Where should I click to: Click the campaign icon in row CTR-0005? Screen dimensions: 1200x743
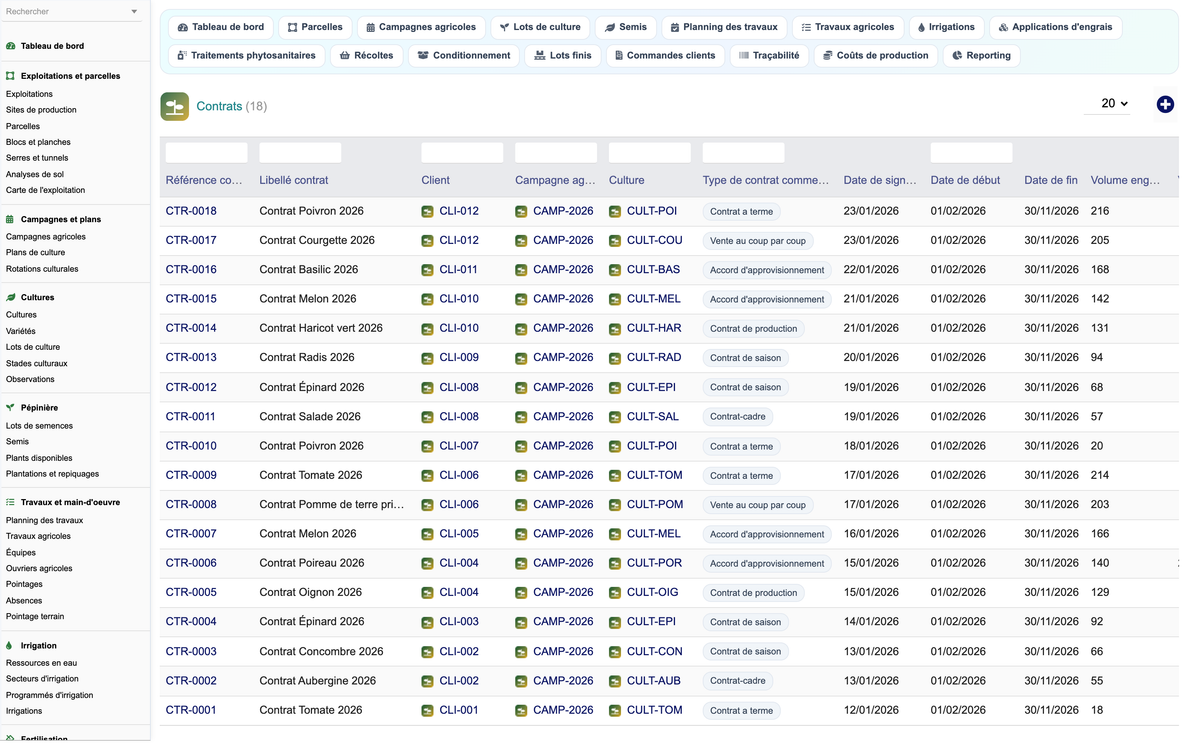click(x=521, y=593)
